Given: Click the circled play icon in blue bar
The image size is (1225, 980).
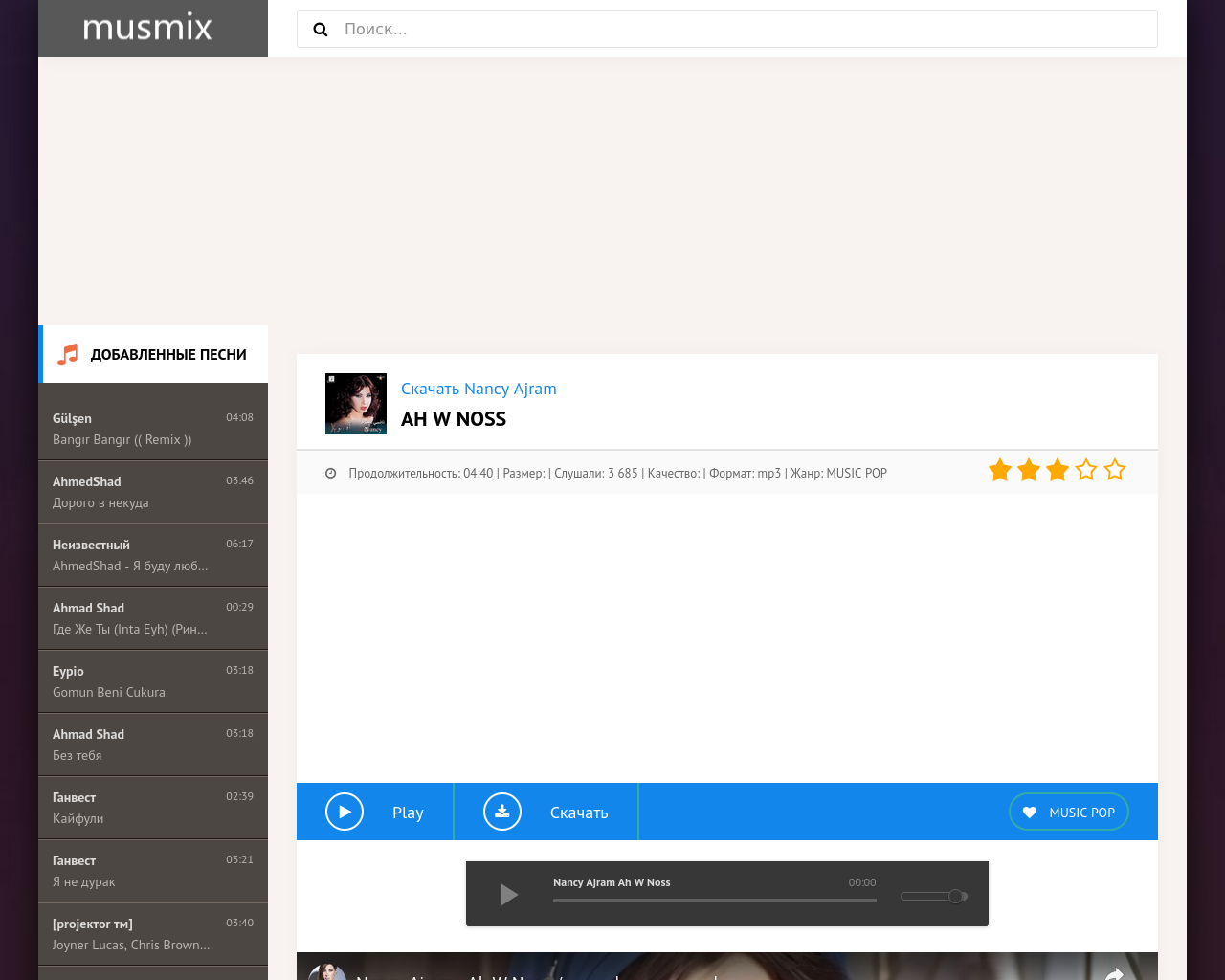Looking at the screenshot, I should (345, 812).
